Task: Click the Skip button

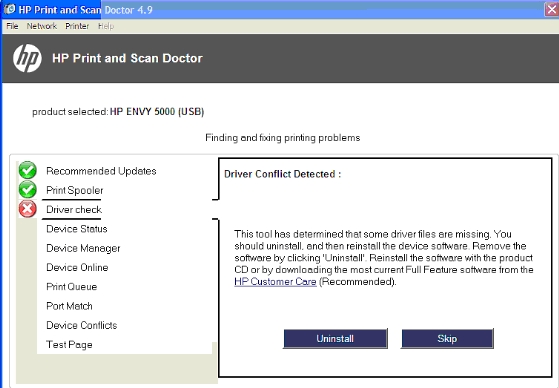Action: (x=447, y=338)
